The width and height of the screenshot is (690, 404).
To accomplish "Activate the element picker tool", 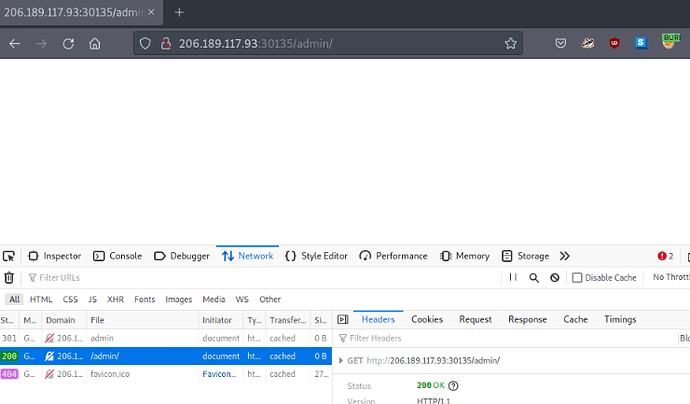I will pyautogui.click(x=9, y=256).
